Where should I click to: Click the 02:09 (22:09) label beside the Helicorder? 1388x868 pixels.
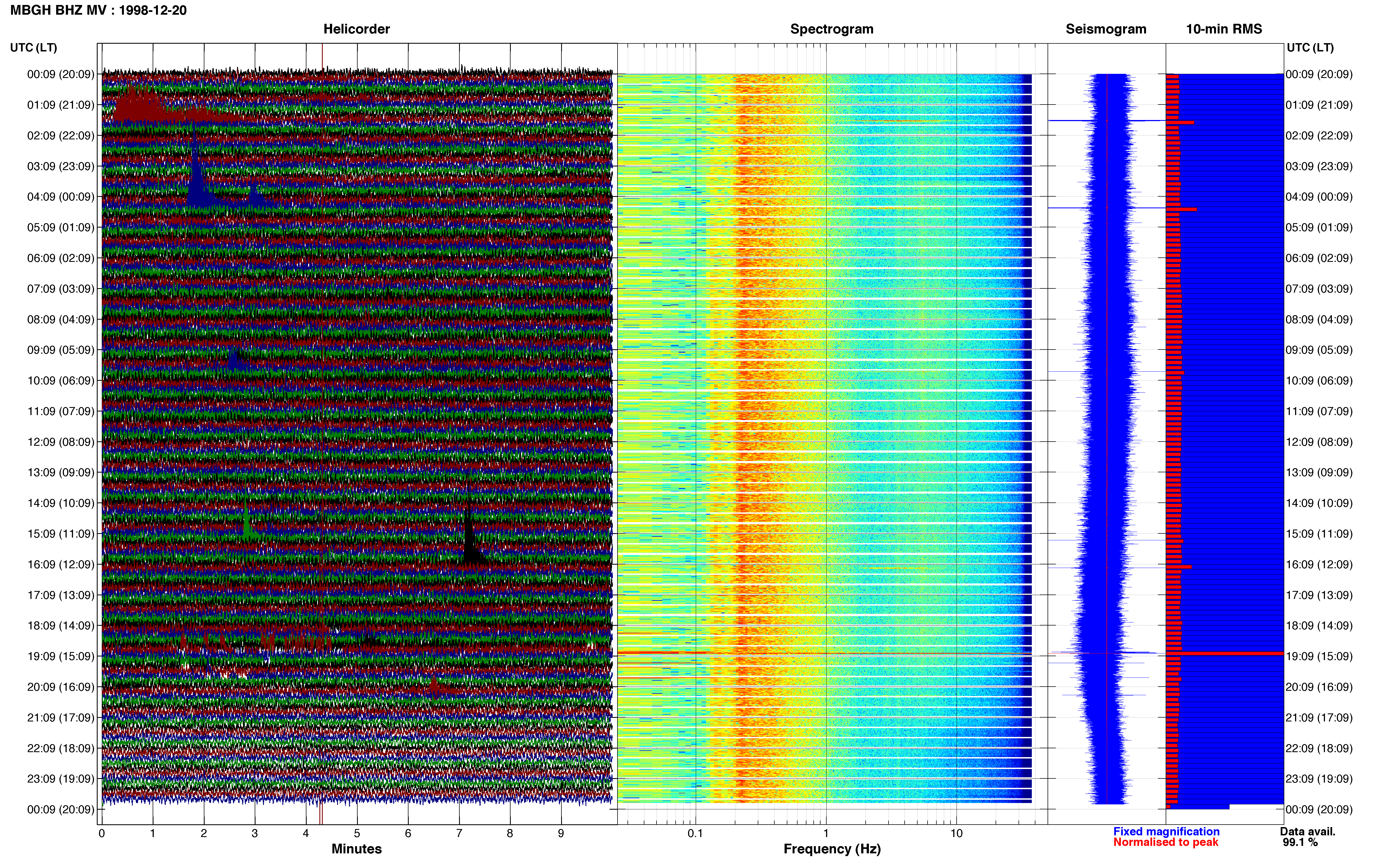[60, 135]
